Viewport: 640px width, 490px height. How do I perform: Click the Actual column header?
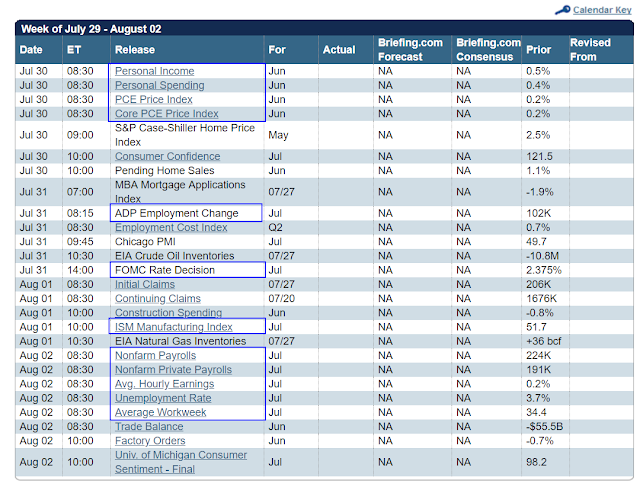point(339,50)
